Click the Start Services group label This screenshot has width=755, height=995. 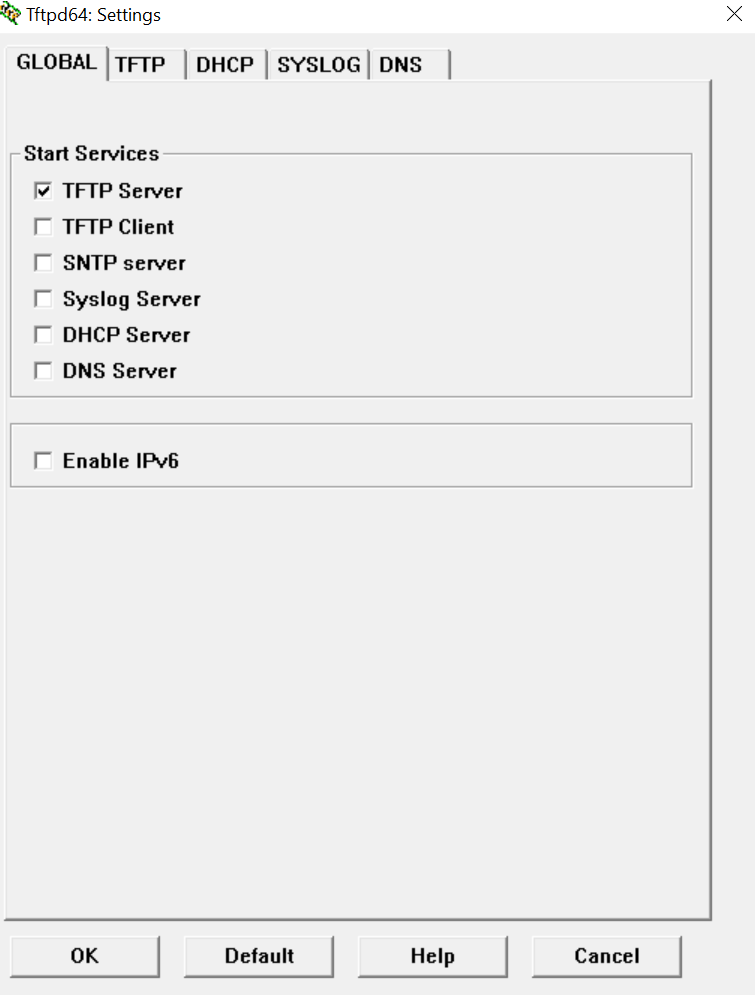point(91,154)
